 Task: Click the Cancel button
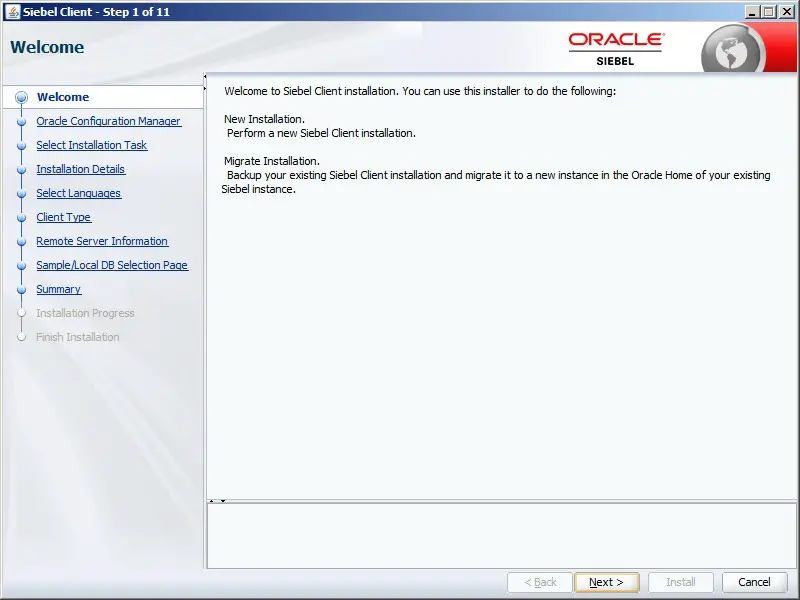[x=754, y=582]
